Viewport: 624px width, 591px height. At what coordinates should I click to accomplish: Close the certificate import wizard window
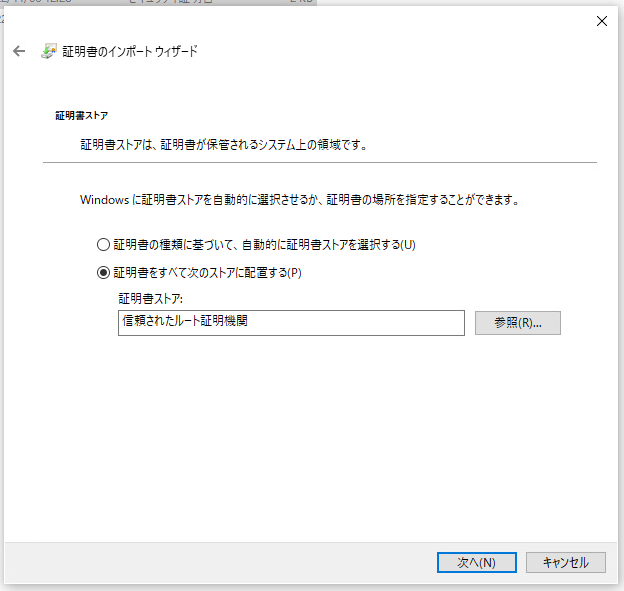[602, 21]
